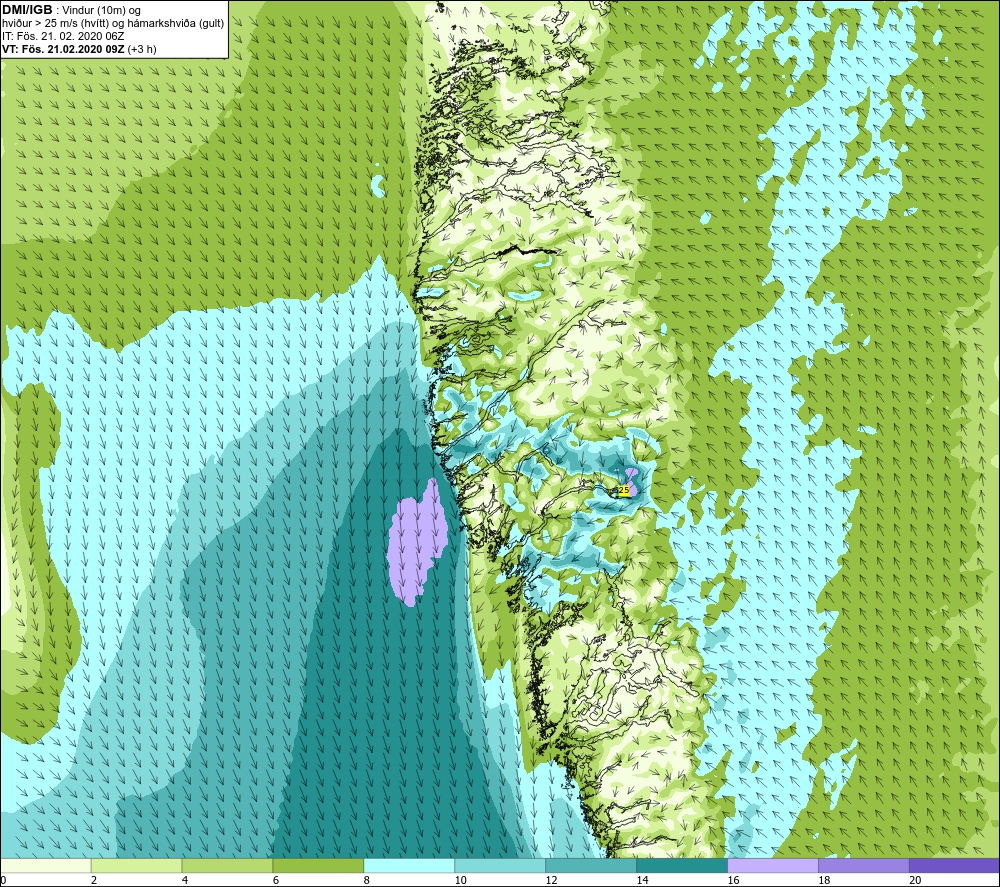Viewport: 1000px width, 887px height.
Task: Click the 12-14 m/s legend color swatch
Action: [x=591, y=865]
